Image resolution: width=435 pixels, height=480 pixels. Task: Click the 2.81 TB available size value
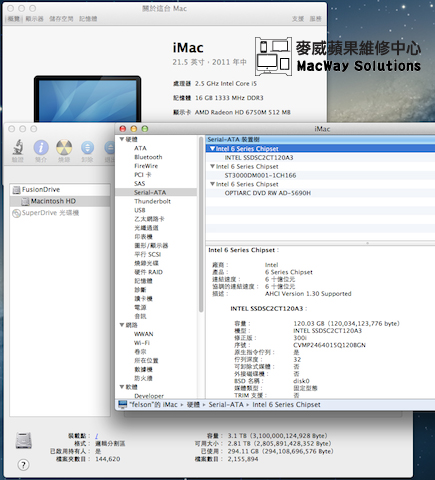pyautogui.click(x=280, y=444)
